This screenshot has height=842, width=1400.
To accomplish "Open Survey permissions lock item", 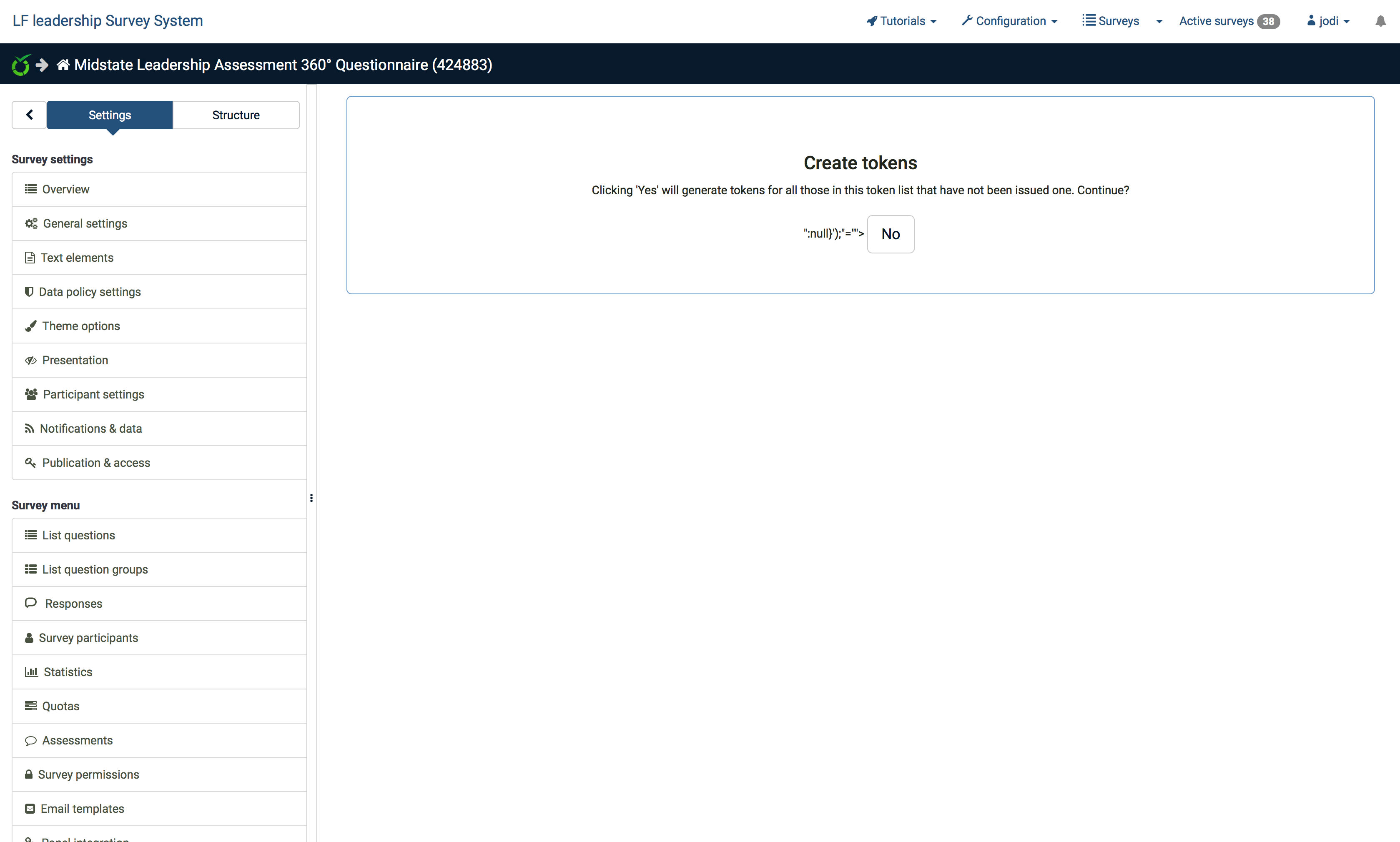I will [x=88, y=774].
